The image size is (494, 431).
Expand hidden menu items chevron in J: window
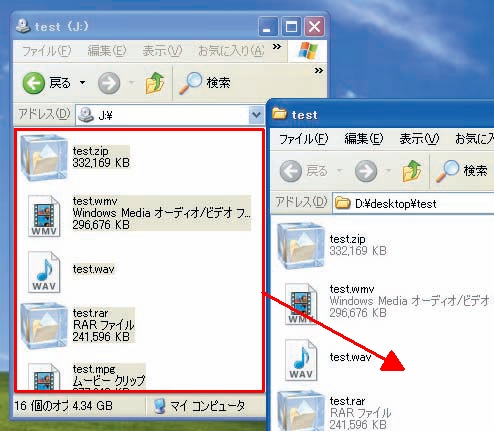277,46
